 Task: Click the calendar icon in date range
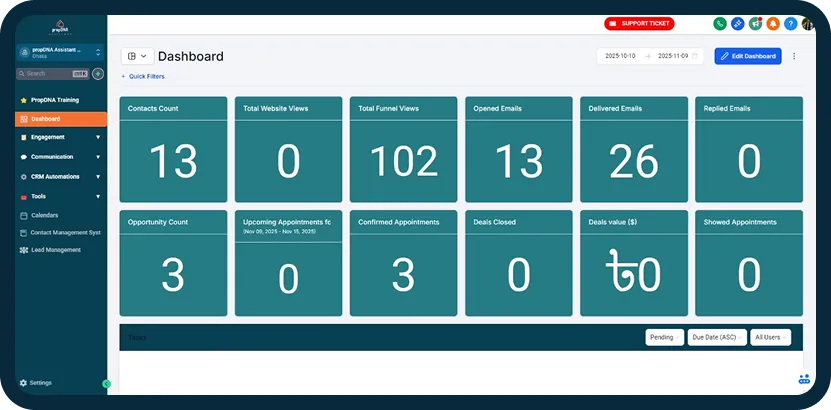point(695,56)
